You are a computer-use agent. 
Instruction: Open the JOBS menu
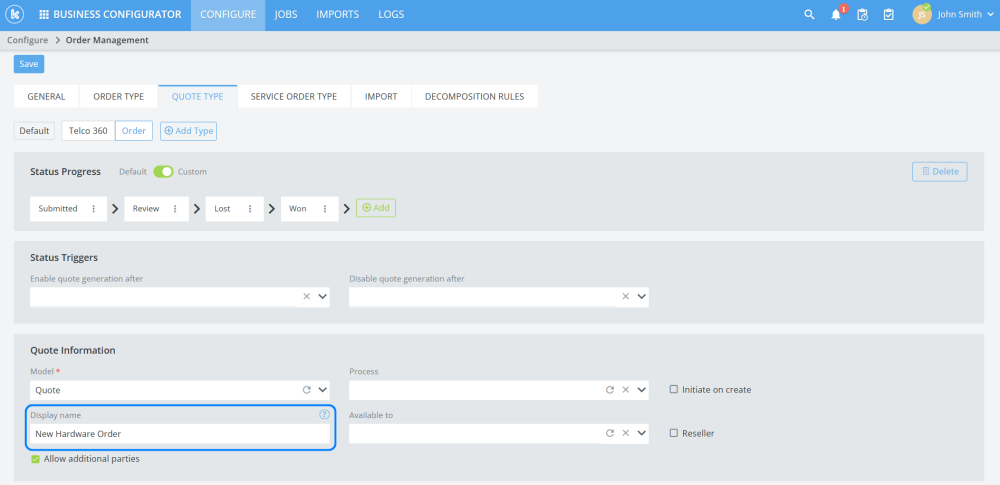286,15
